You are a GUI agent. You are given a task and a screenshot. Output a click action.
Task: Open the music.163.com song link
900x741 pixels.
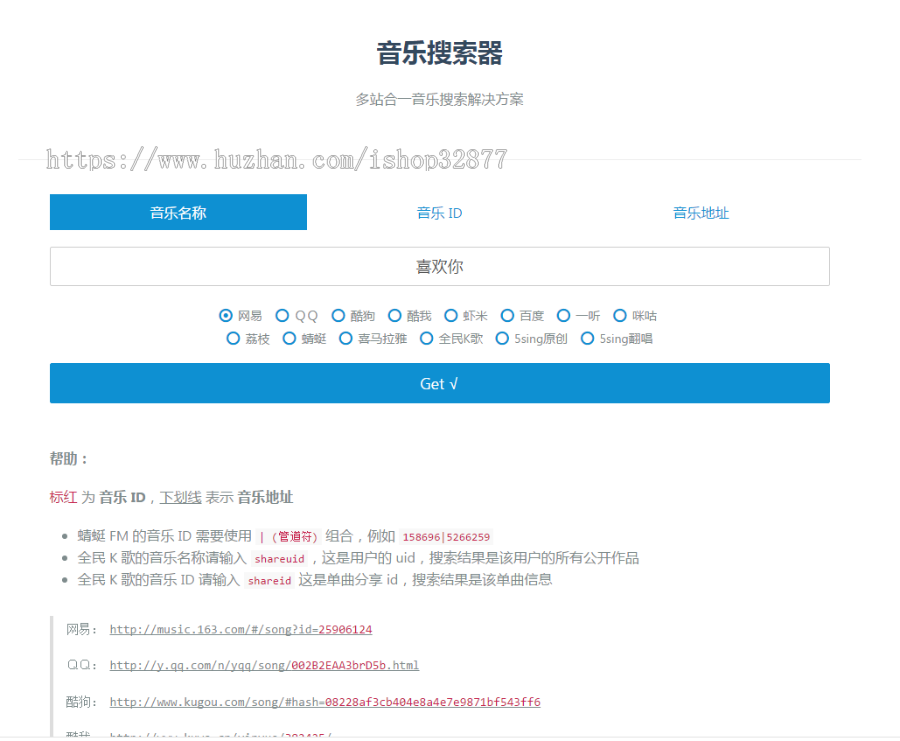[x=240, y=630]
